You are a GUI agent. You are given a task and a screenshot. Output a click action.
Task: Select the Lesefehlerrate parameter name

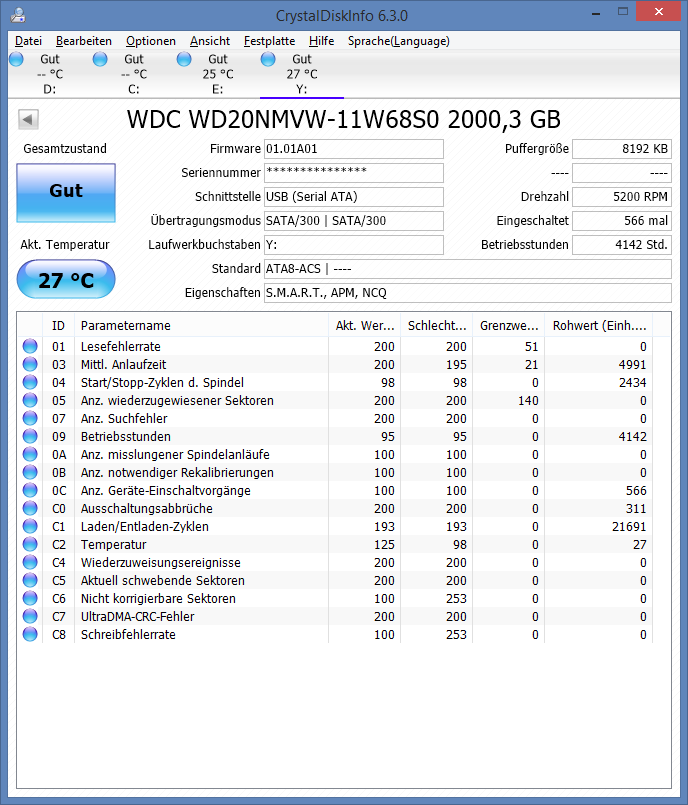coord(121,347)
